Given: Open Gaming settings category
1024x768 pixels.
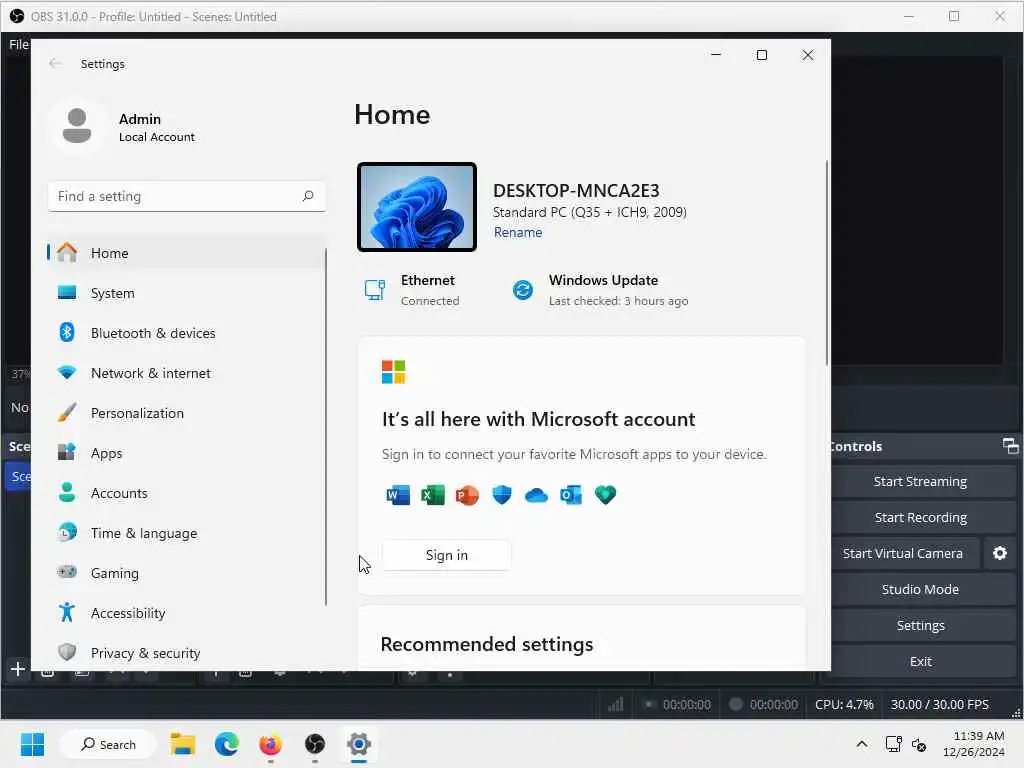Looking at the screenshot, I should point(186,573).
